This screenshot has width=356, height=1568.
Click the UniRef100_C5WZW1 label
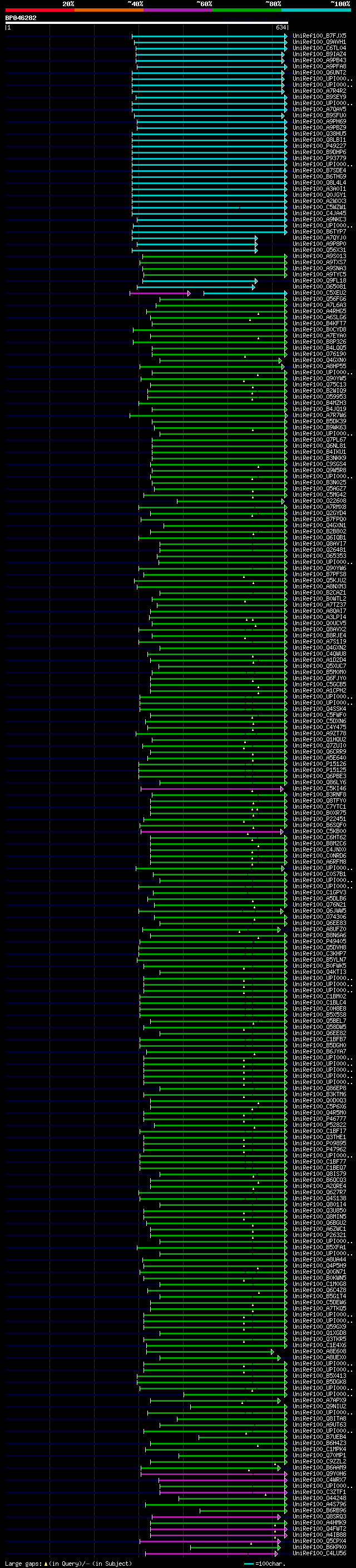319,207
